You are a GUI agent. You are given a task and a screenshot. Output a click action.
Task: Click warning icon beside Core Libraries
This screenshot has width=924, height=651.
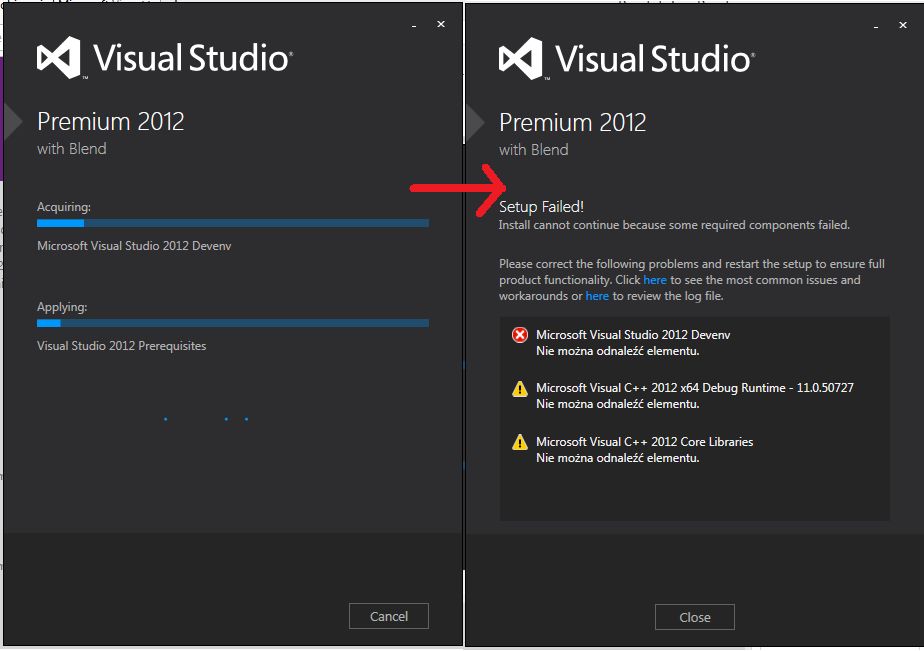[520, 442]
